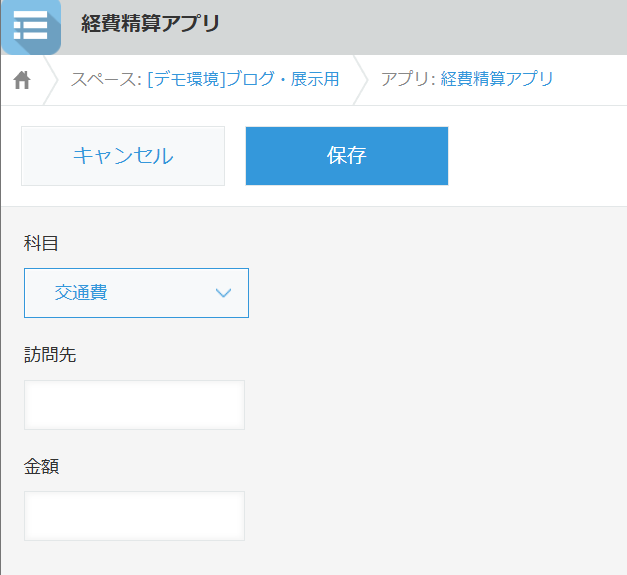
Task: Click the 交通費 selected value text
Action: tap(81, 293)
